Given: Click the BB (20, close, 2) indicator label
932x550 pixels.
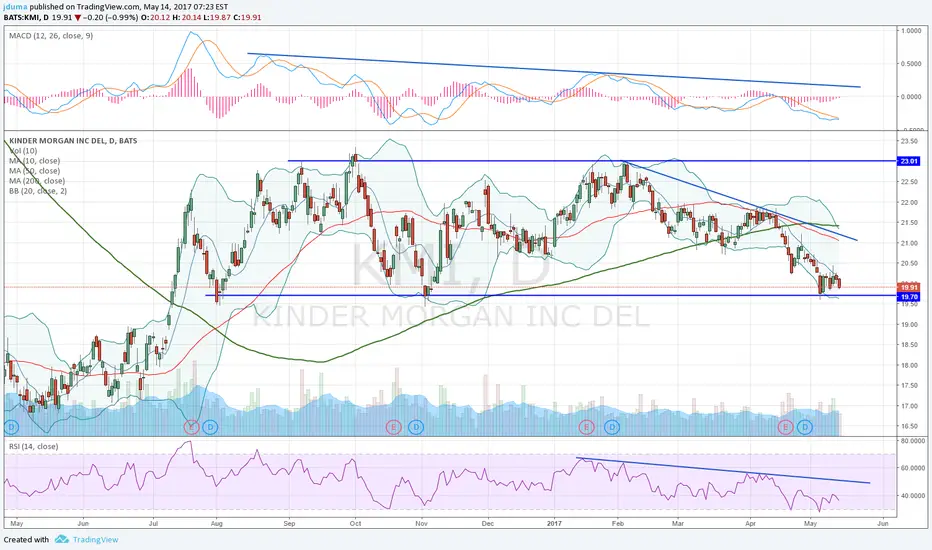Looking at the screenshot, I should point(38,191).
